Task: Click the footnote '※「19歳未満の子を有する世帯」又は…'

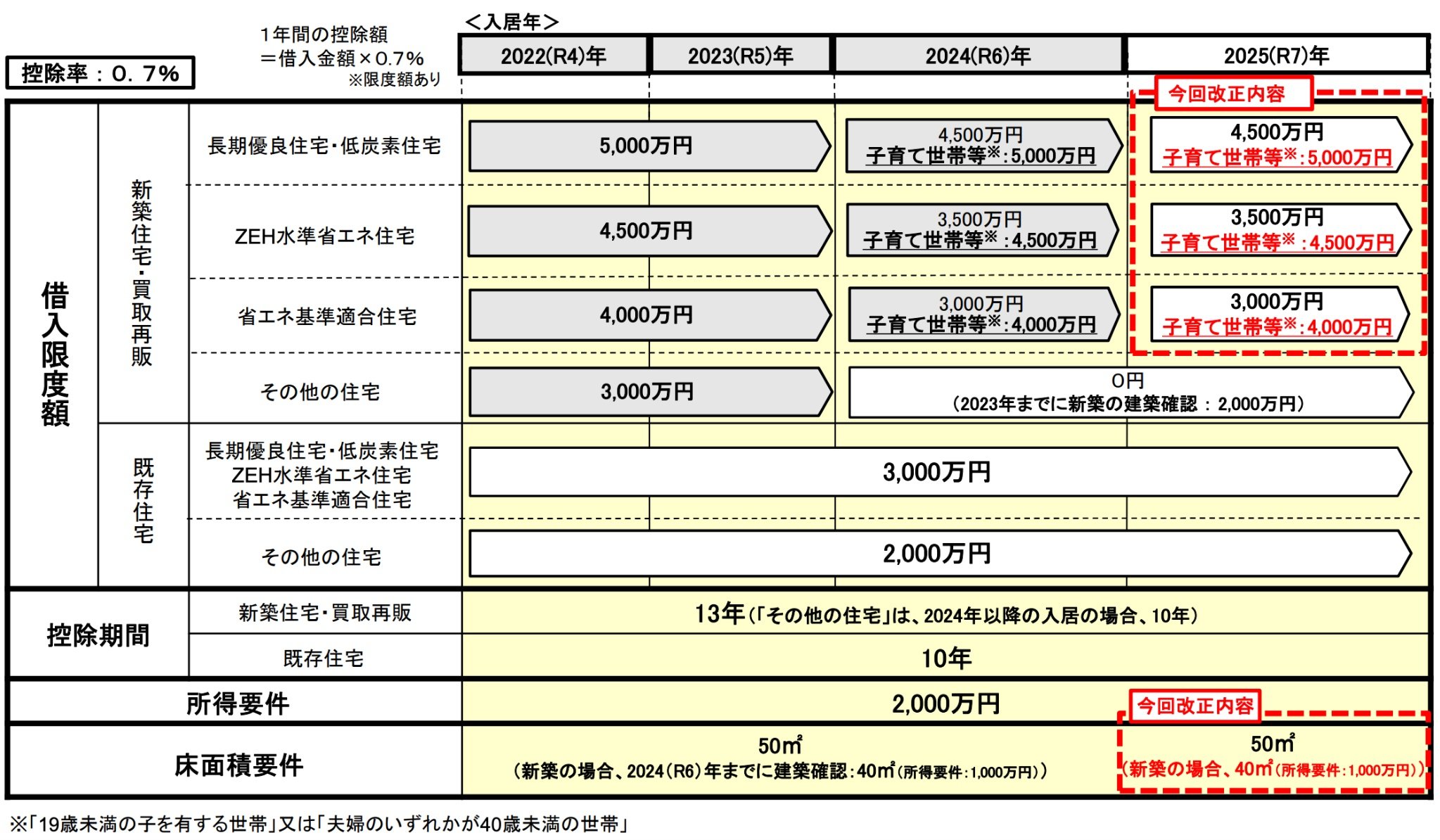Action: pyautogui.click(x=319, y=824)
